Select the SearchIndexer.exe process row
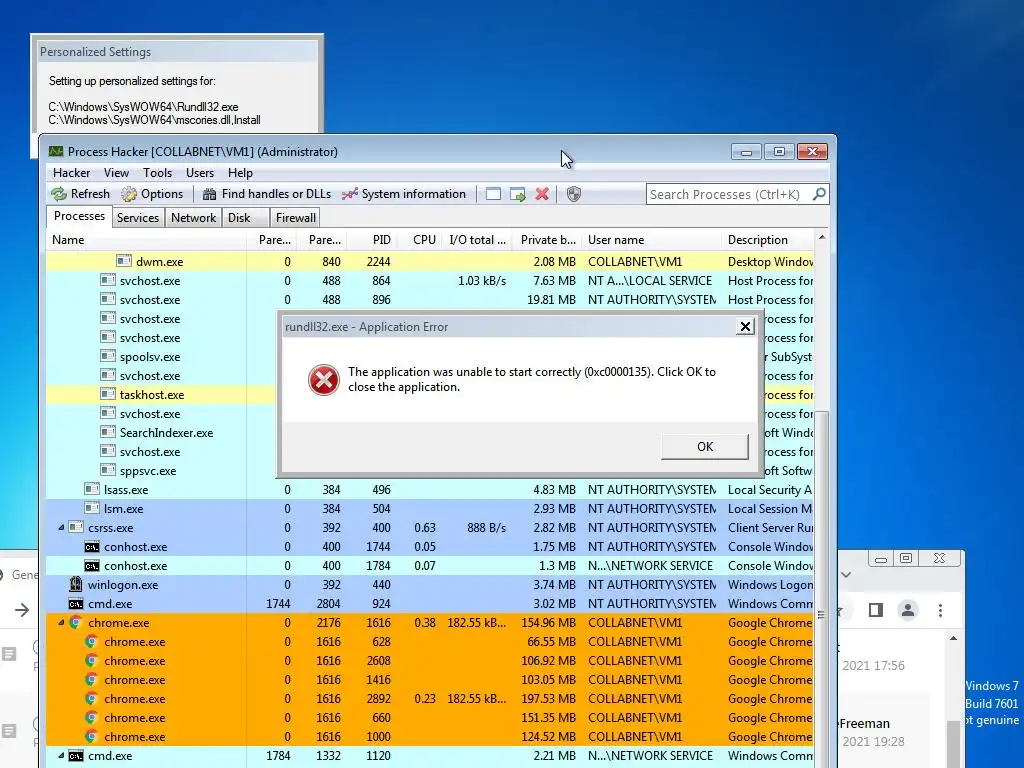This screenshot has width=1024, height=768. pyautogui.click(x=161, y=432)
